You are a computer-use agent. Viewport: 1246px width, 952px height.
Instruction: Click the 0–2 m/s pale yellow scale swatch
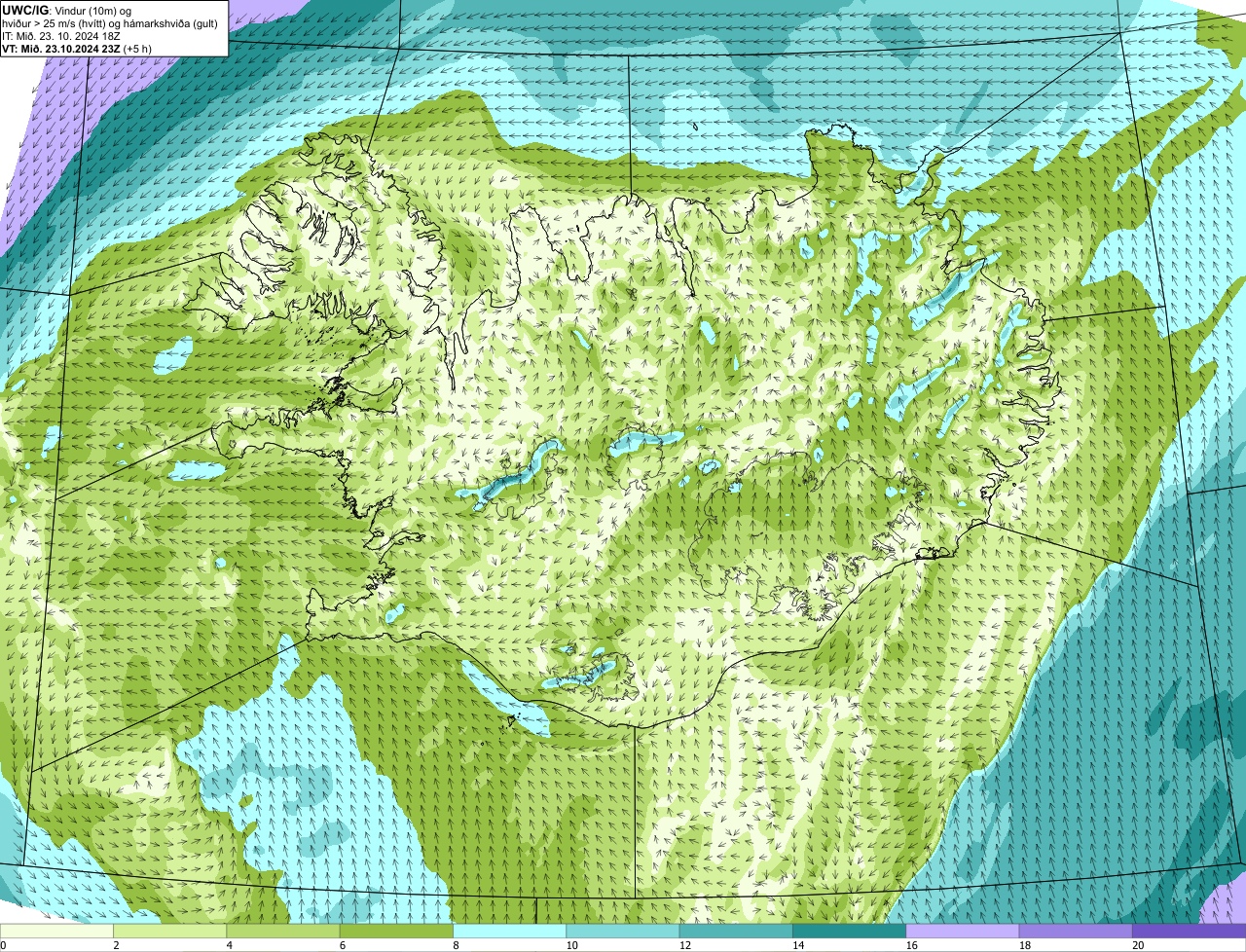tap(56, 931)
